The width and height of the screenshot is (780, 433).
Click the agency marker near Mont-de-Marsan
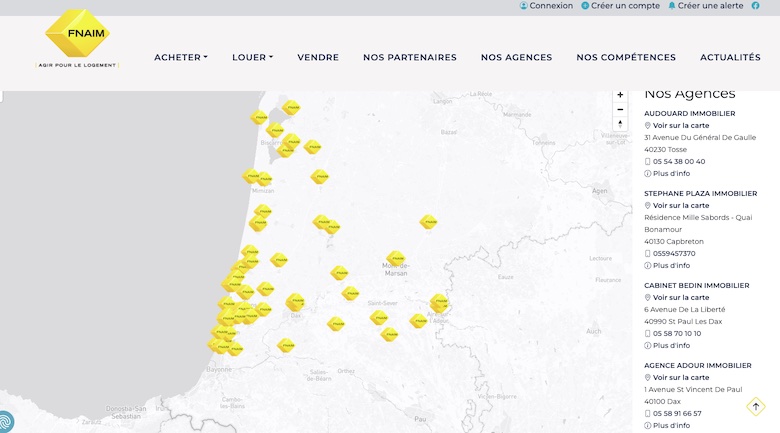click(396, 259)
